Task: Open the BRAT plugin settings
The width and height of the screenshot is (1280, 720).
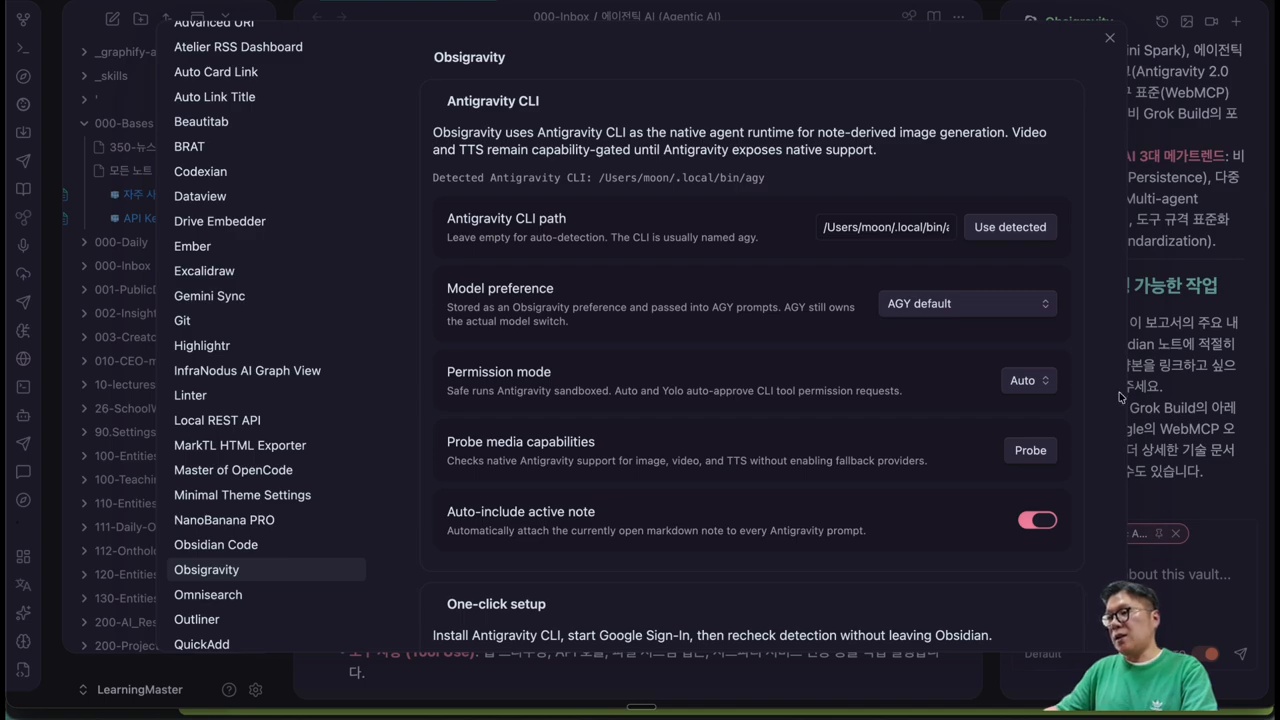Action: click(x=266, y=146)
